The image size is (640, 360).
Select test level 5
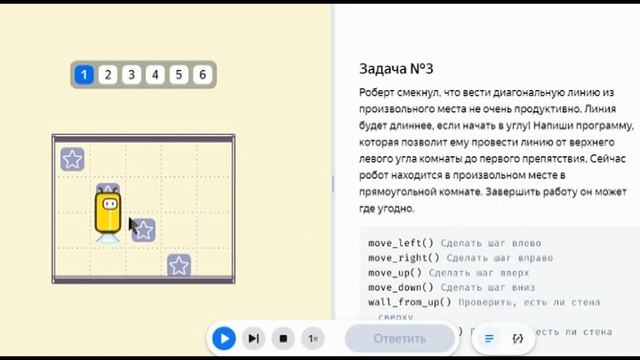point(179,75)
